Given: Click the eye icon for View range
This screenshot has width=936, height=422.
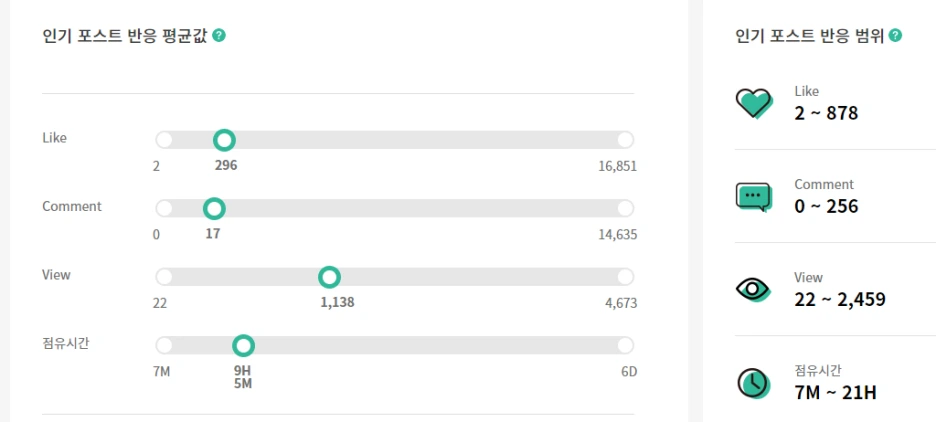Looking at the screenshot, I should pyautogui.click(x=753, y=290).
